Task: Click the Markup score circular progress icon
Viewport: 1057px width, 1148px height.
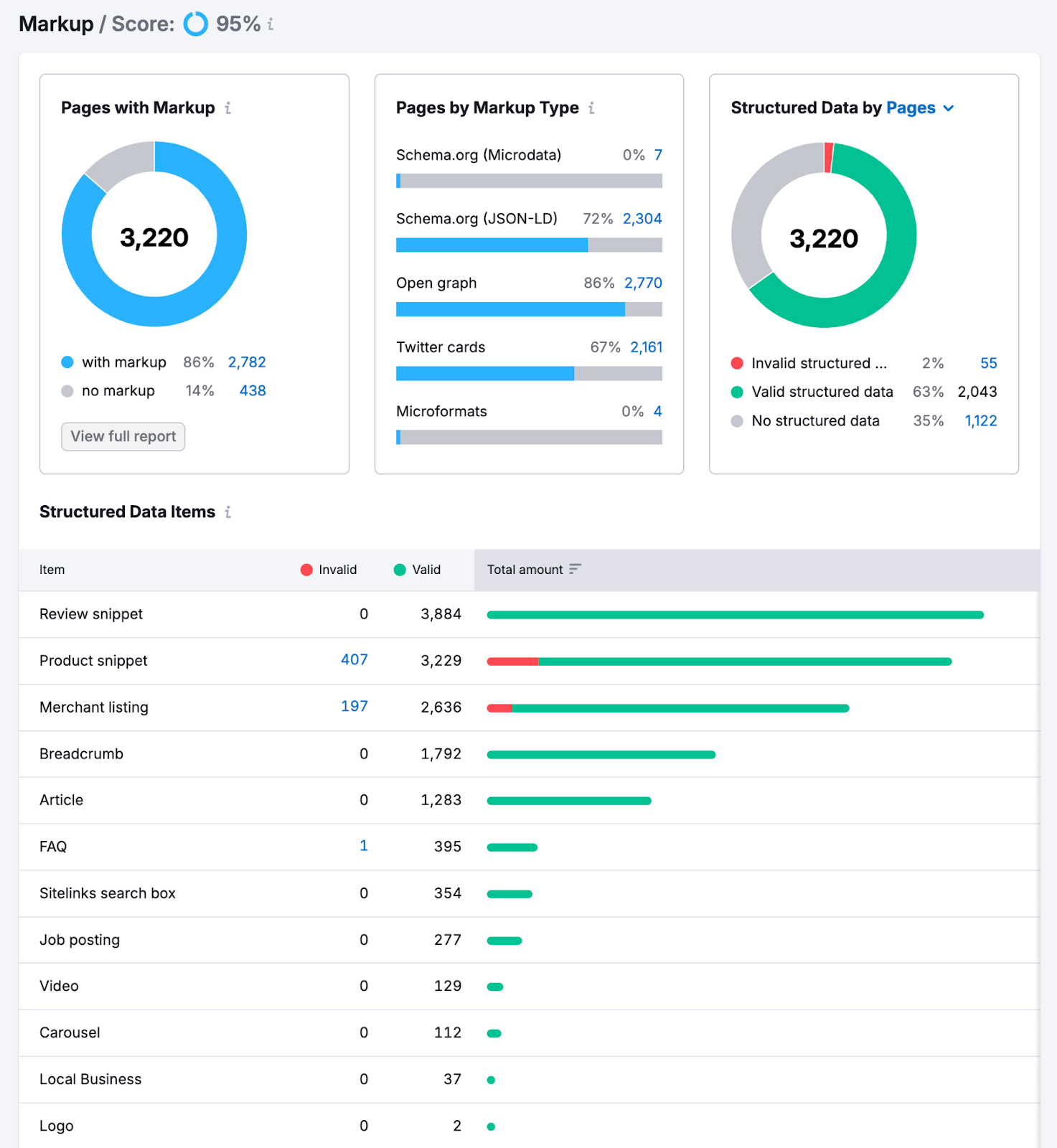Action: point(195,24)
